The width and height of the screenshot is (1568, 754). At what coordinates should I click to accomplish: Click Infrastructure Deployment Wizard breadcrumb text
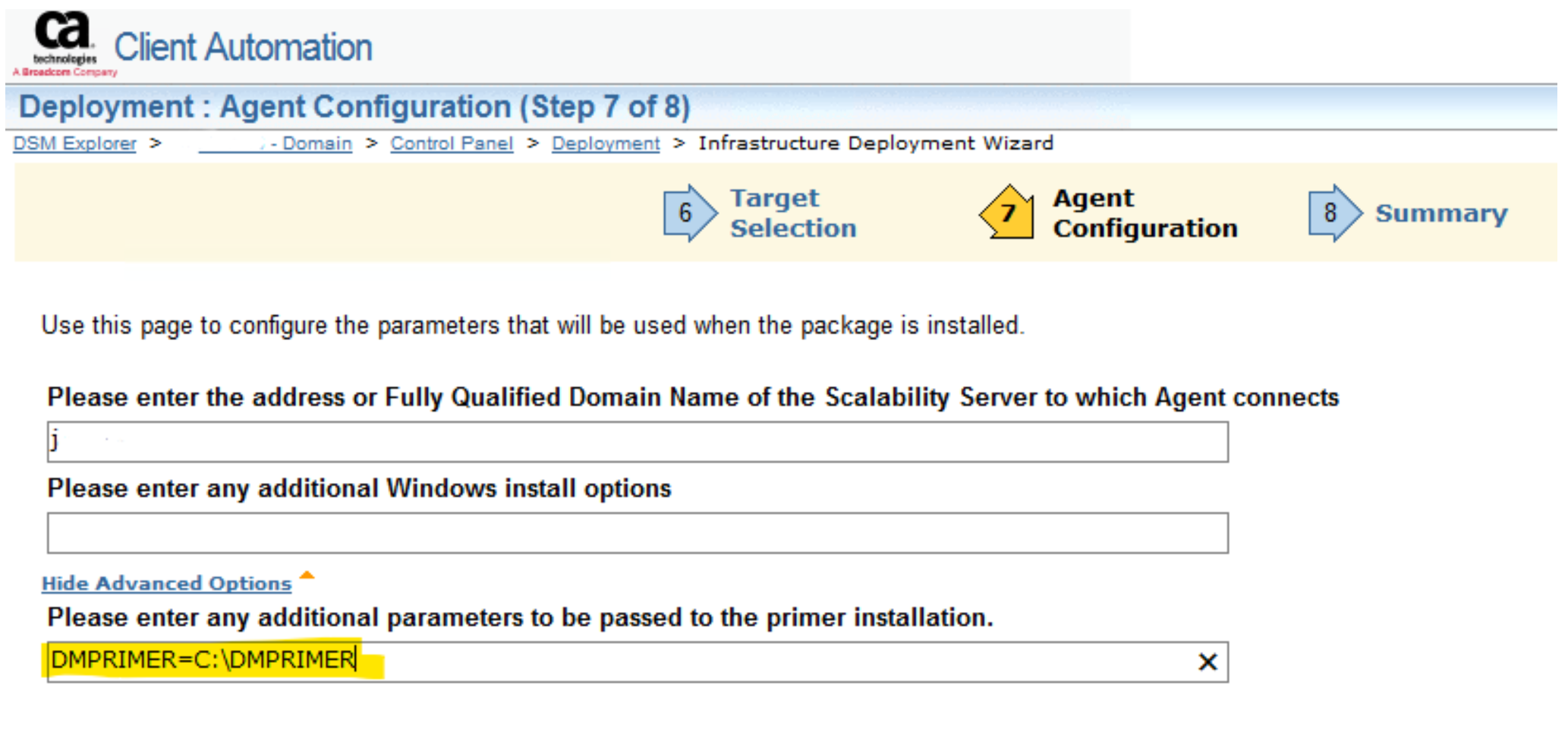876,144
